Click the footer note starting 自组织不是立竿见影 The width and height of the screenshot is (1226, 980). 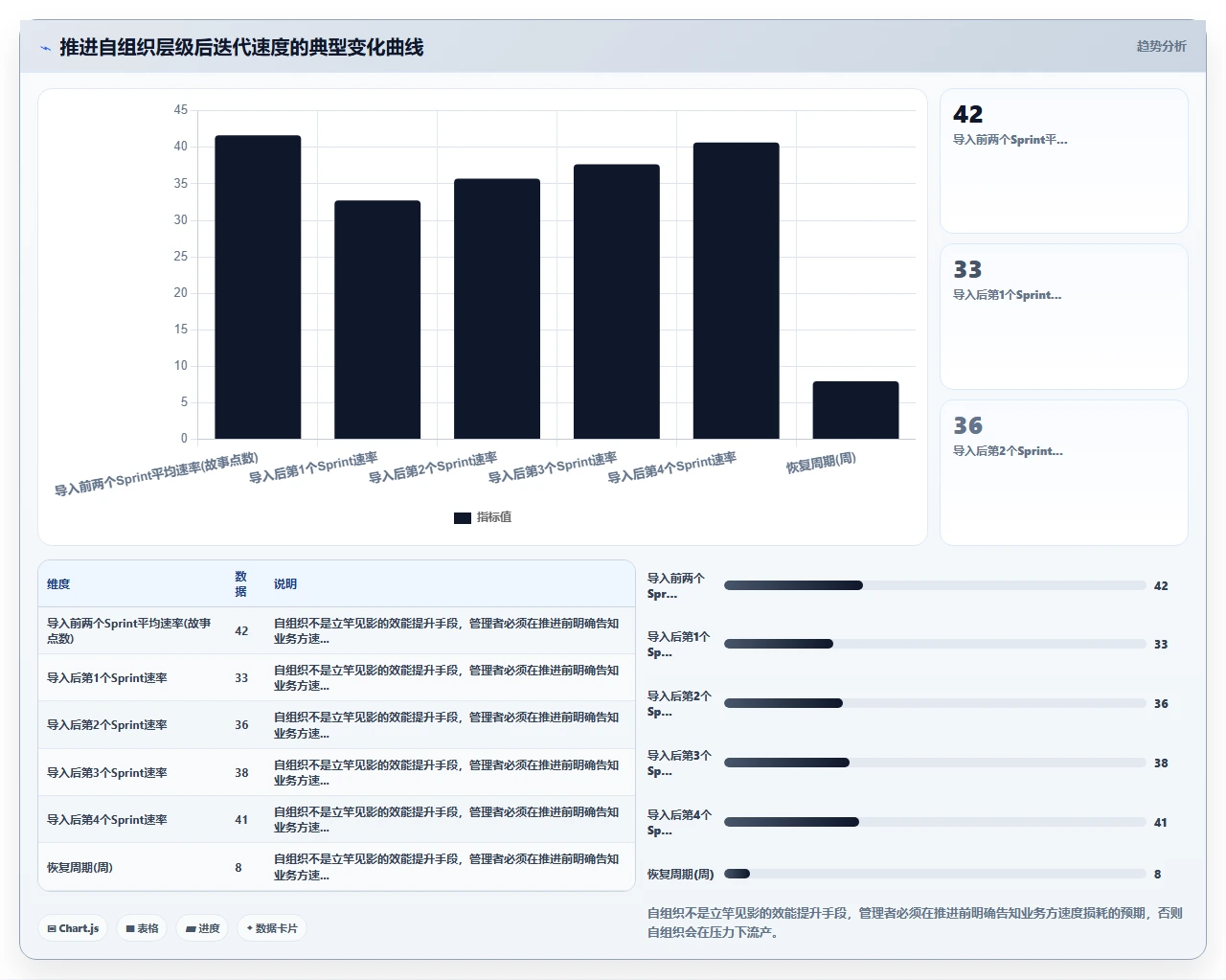tap(915, 922)
